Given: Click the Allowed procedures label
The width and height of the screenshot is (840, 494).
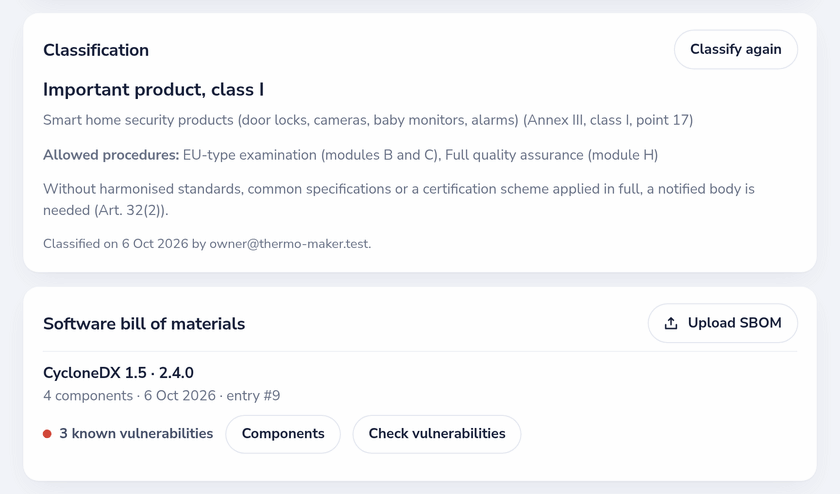Looking at the screenshot, I should coord(111,155).
